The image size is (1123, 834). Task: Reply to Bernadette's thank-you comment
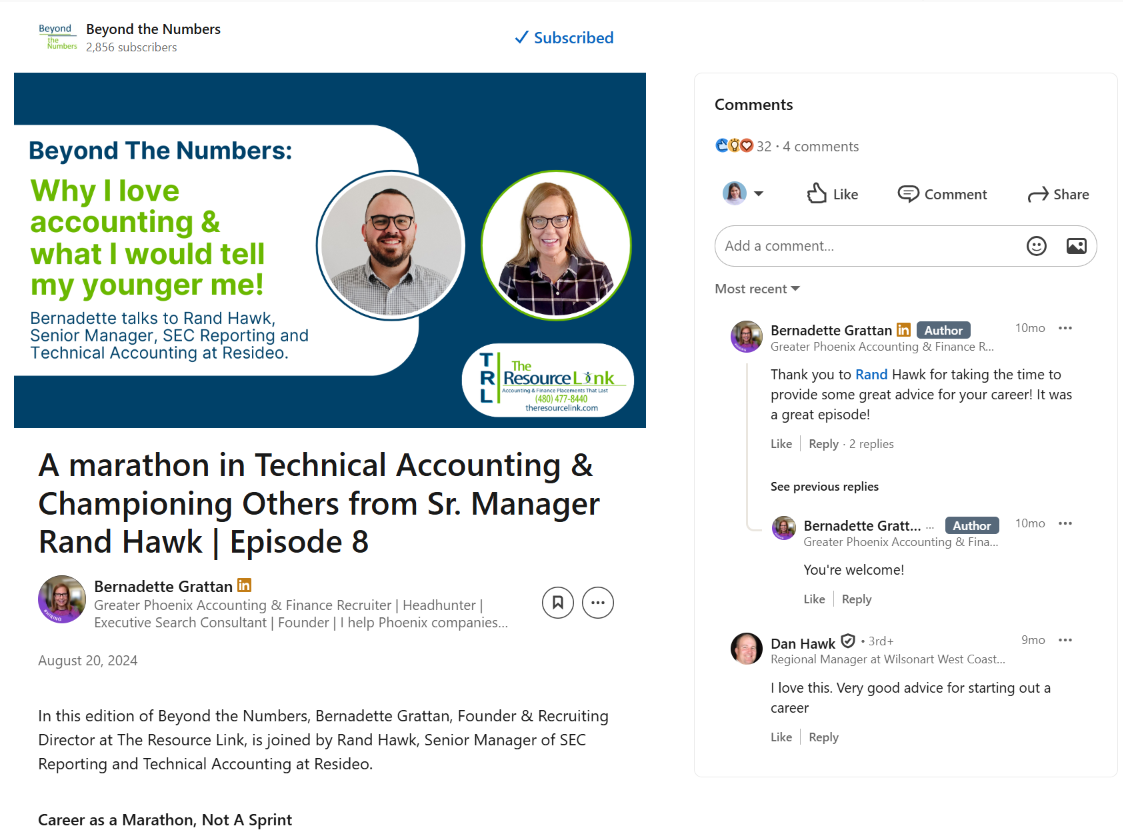823,444
